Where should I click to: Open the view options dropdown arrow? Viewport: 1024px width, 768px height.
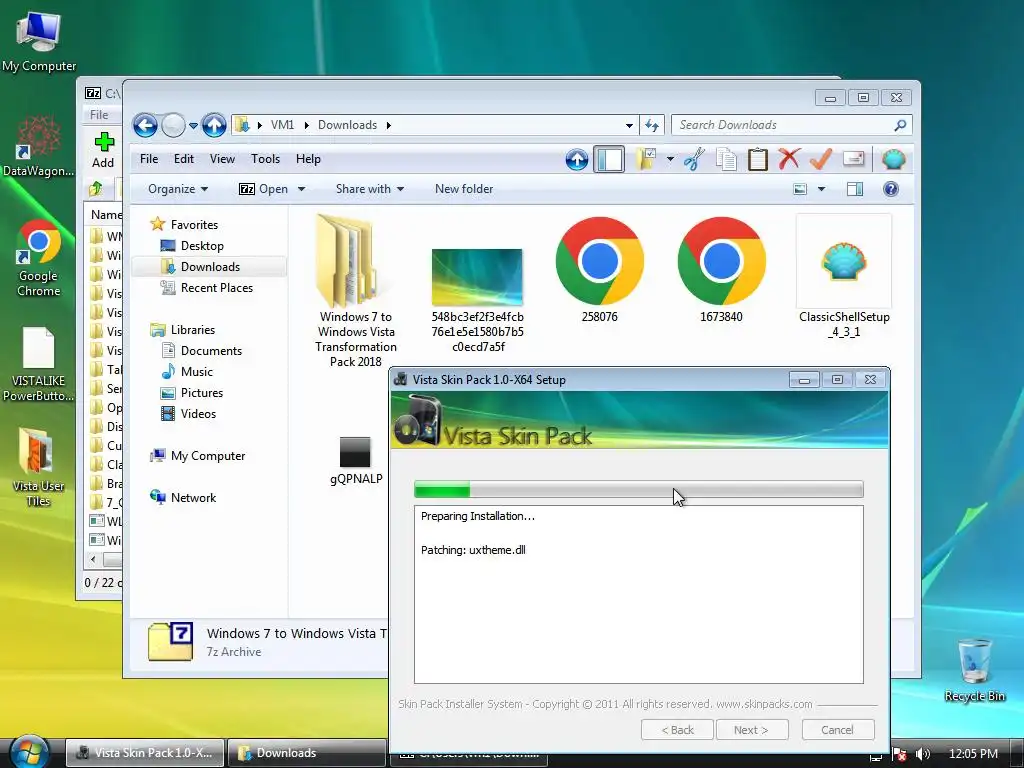pos(822,189)
